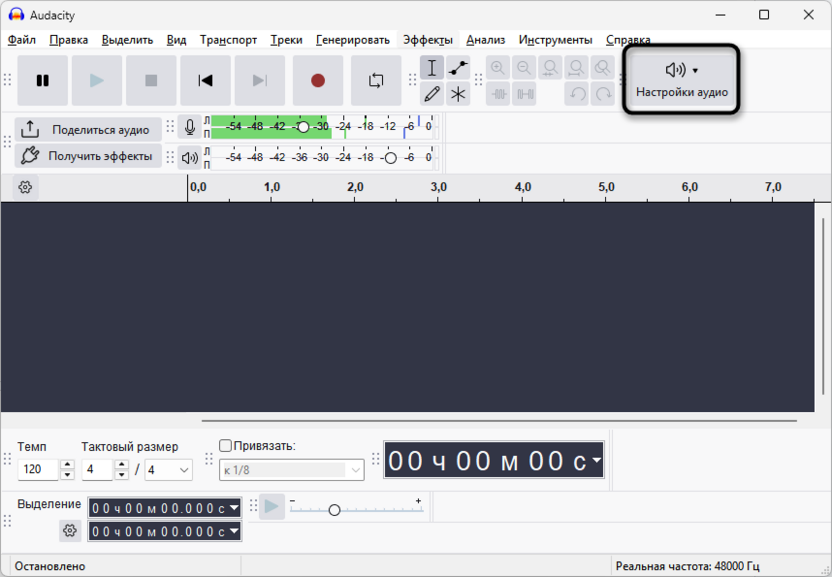Open the time format dropdown

click(x=597, y=460)
